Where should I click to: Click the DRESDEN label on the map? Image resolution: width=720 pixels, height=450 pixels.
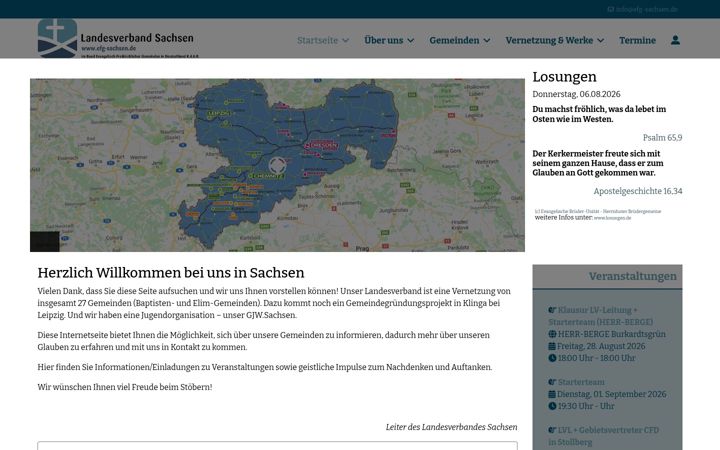[x=324, y=145]
